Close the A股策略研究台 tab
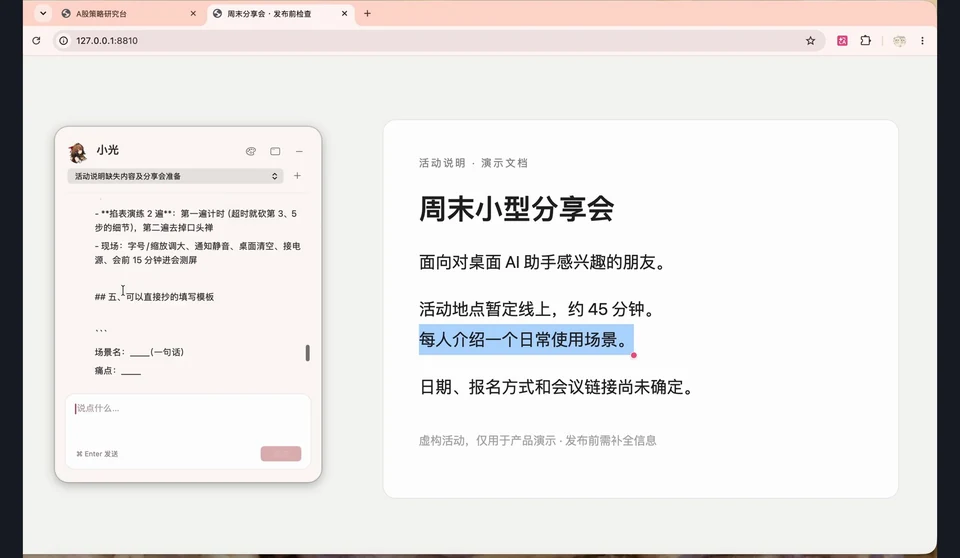Screen dimensions: 960x558 193,13
